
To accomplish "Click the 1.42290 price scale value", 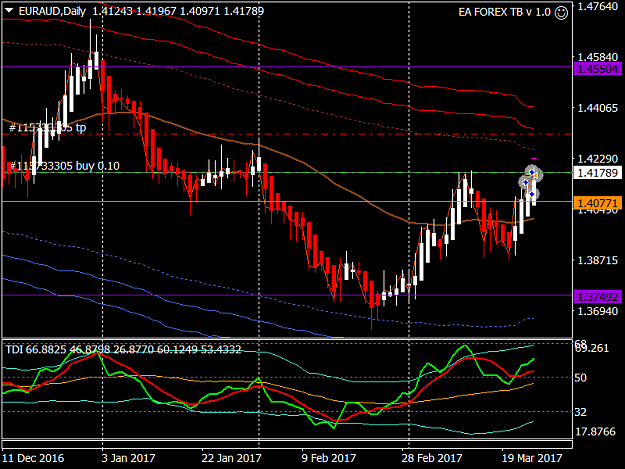I will (x=597, y=159).
